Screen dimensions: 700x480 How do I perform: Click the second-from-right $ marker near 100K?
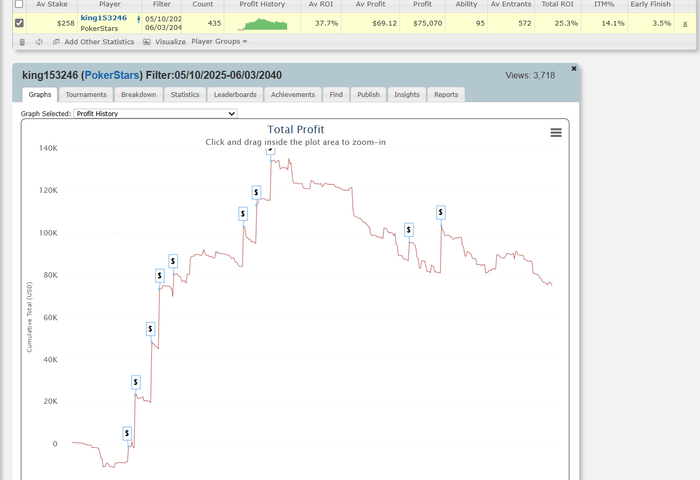tap(408, 230)
